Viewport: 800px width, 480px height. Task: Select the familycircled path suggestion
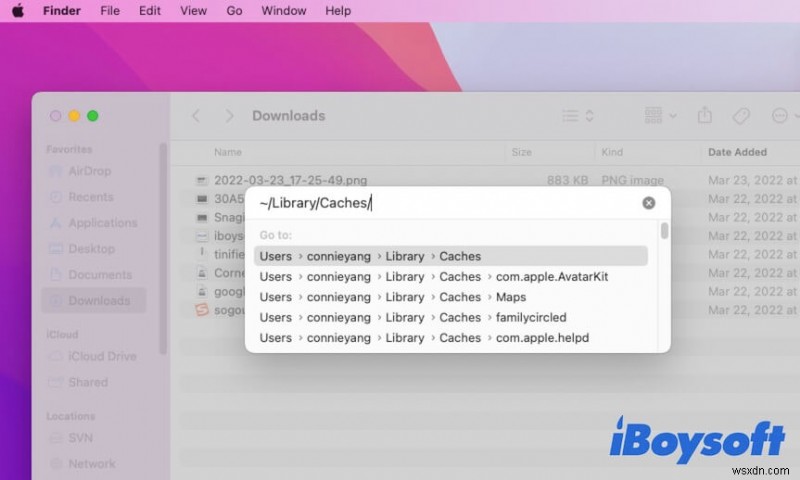click(451, 317)
